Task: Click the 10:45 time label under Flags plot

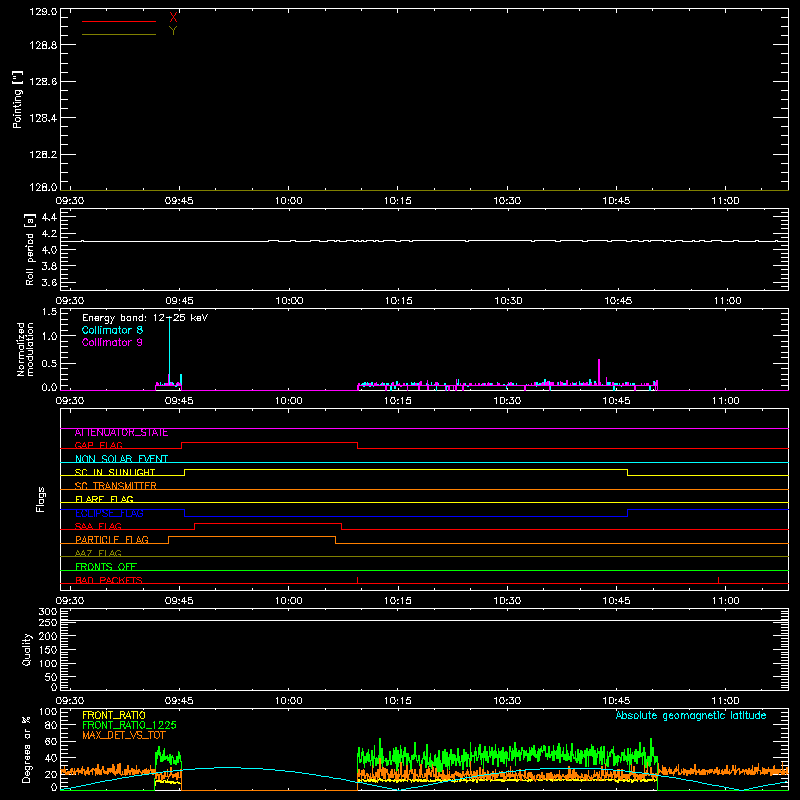Action: (616, 601)
